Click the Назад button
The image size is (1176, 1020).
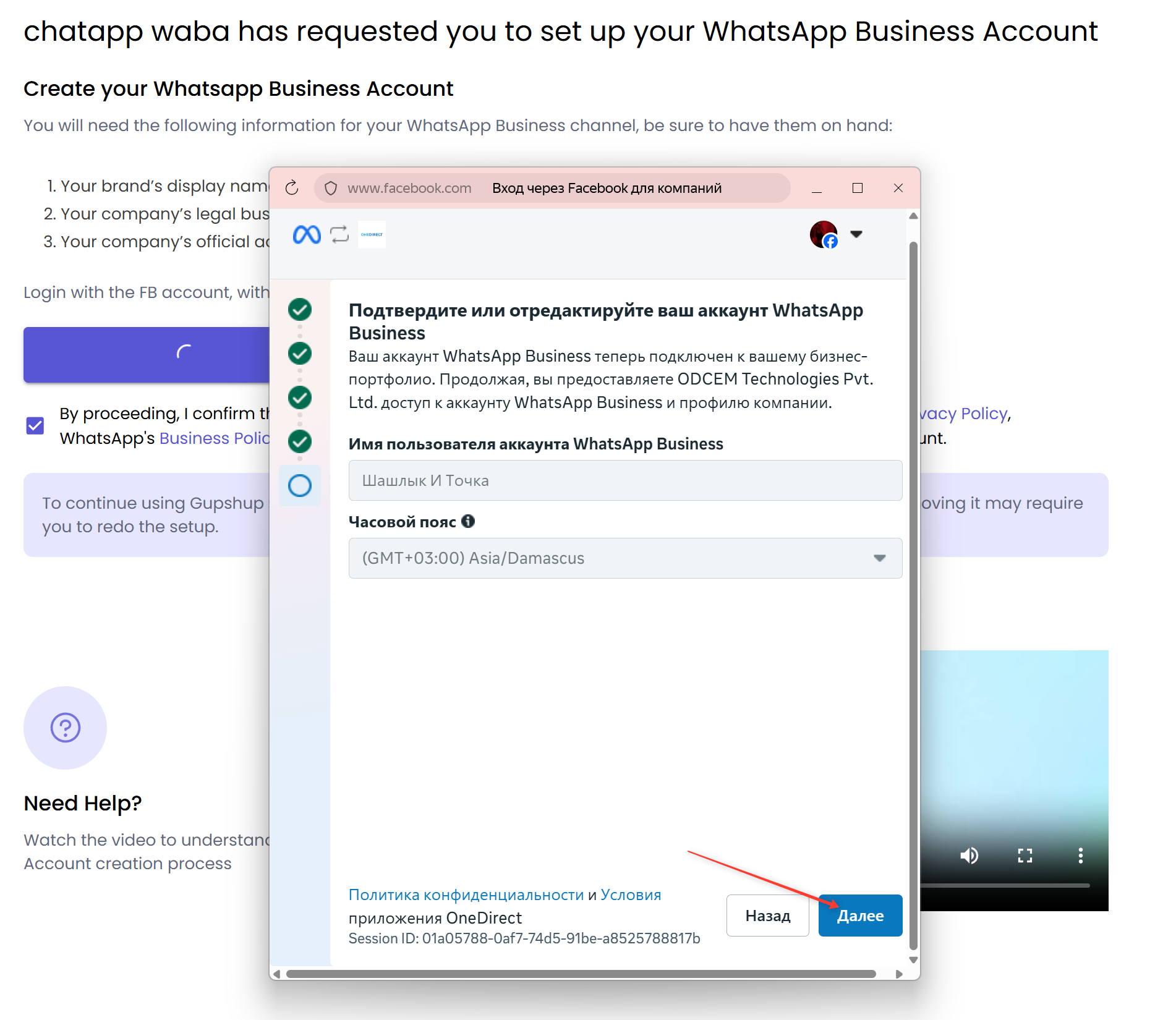[768, 916]
